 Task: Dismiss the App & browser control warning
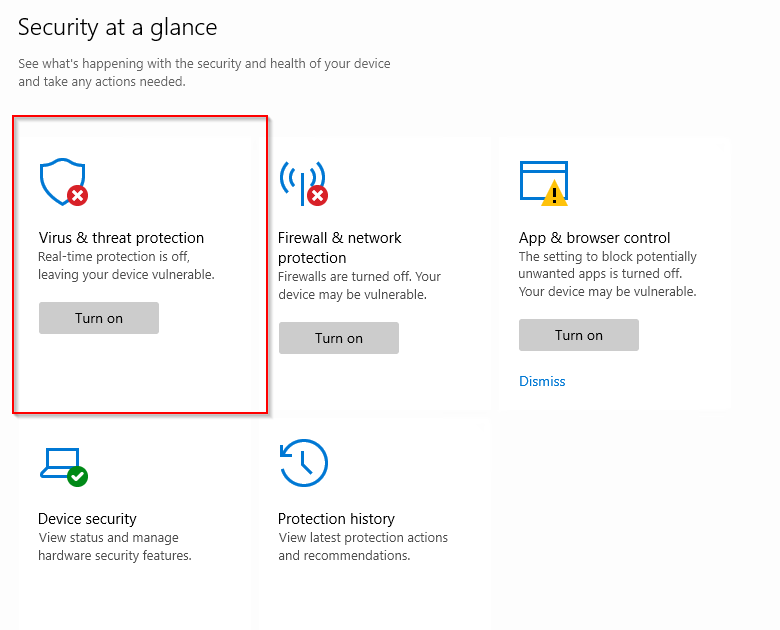(x=542, y=381)
